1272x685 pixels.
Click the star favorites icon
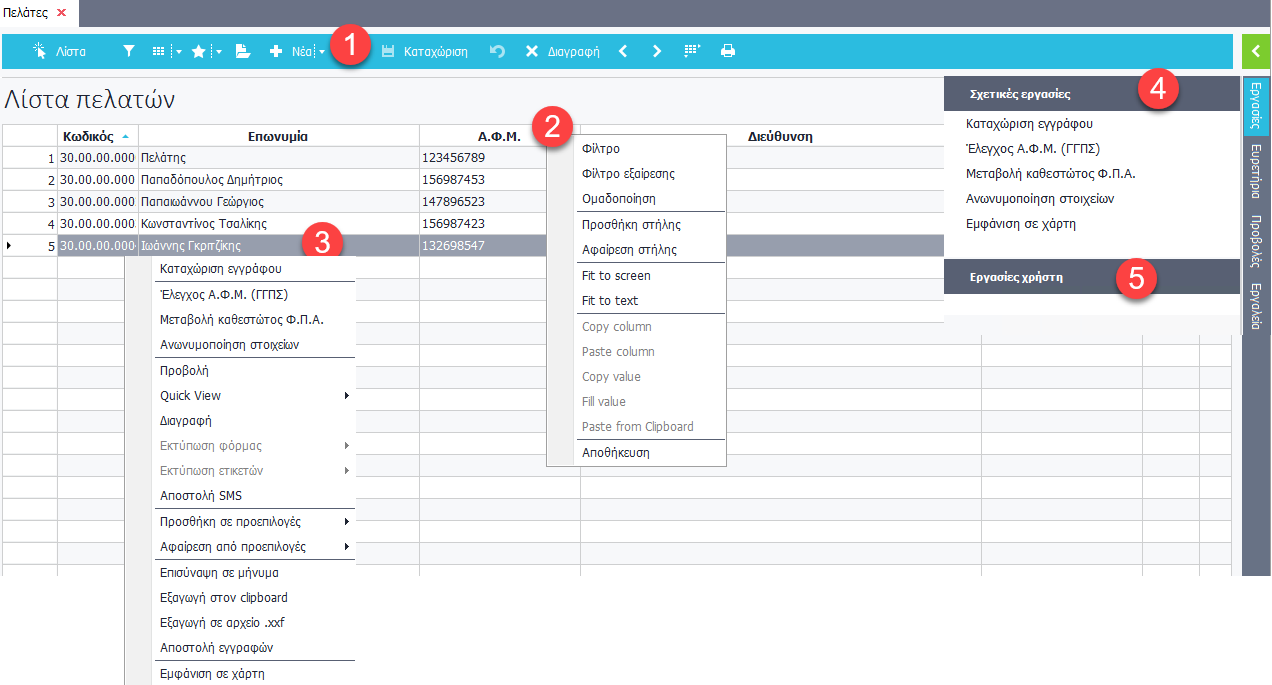tap(199, 51)
